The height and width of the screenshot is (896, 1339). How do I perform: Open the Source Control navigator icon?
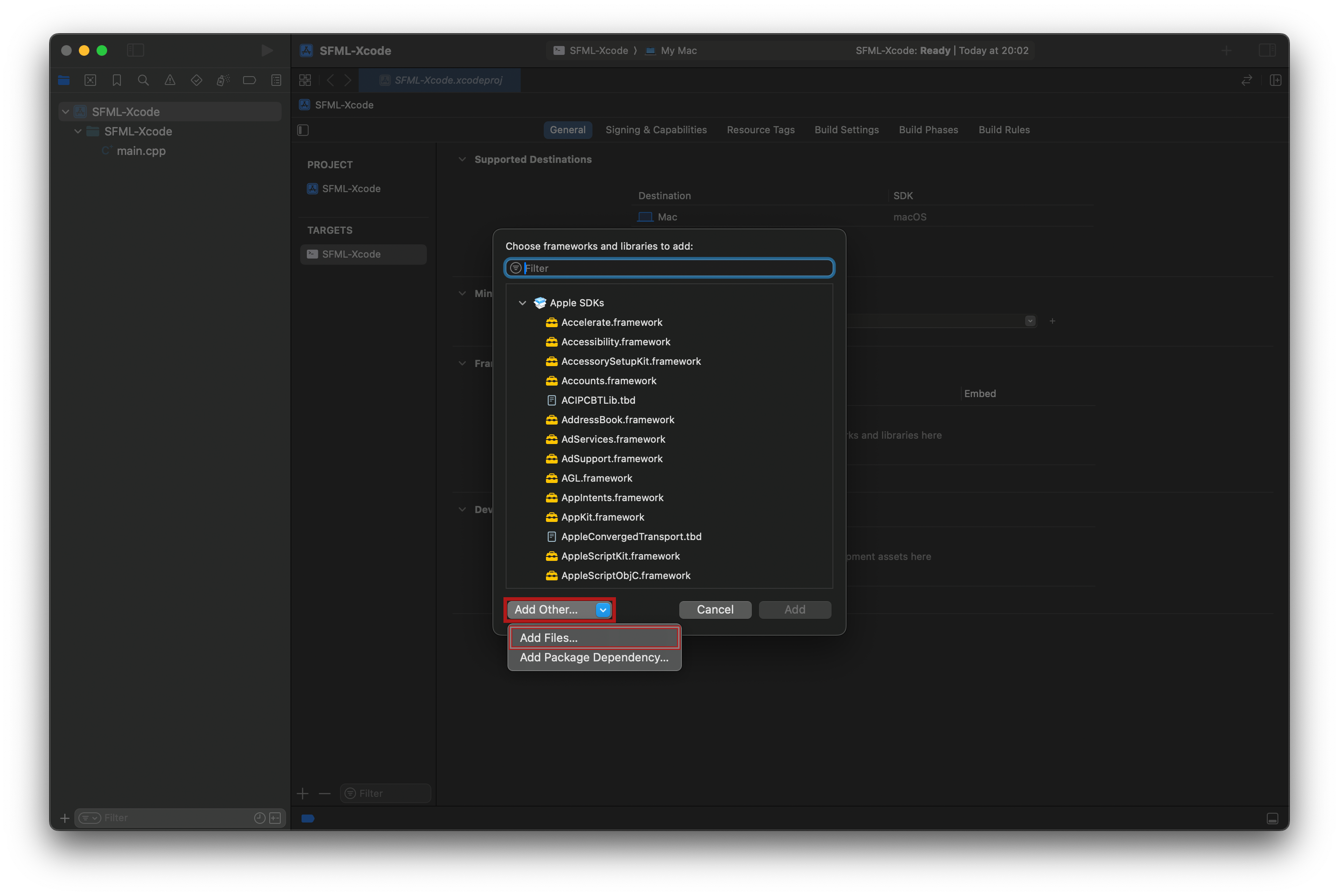90,80
